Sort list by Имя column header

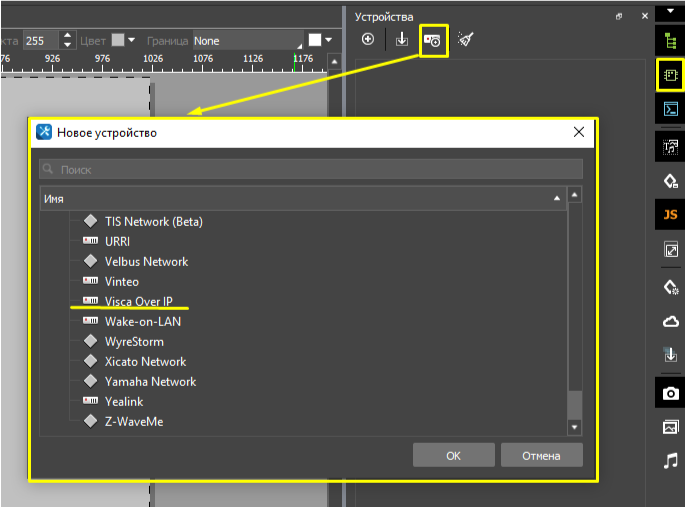[300, 199]
